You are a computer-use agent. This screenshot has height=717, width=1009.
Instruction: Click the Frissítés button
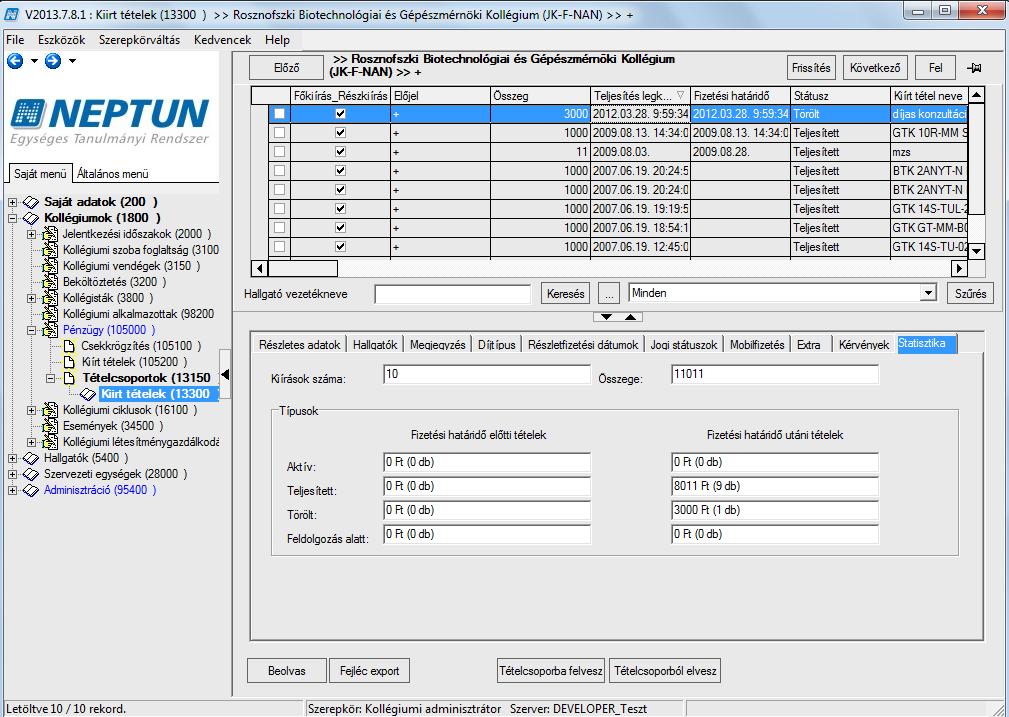pos(811,68)
